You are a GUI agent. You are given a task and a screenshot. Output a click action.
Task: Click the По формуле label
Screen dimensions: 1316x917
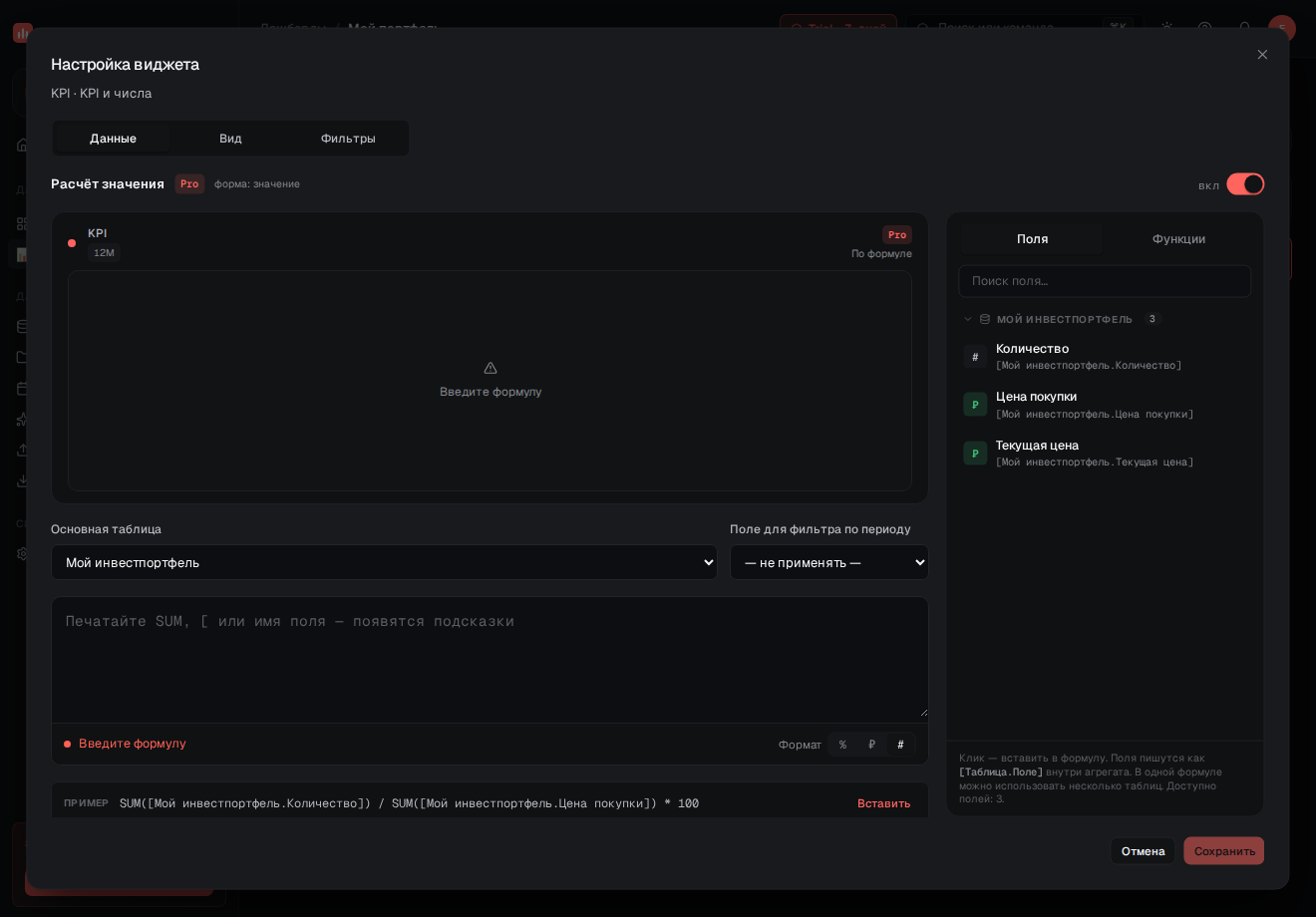click(881, 254)
